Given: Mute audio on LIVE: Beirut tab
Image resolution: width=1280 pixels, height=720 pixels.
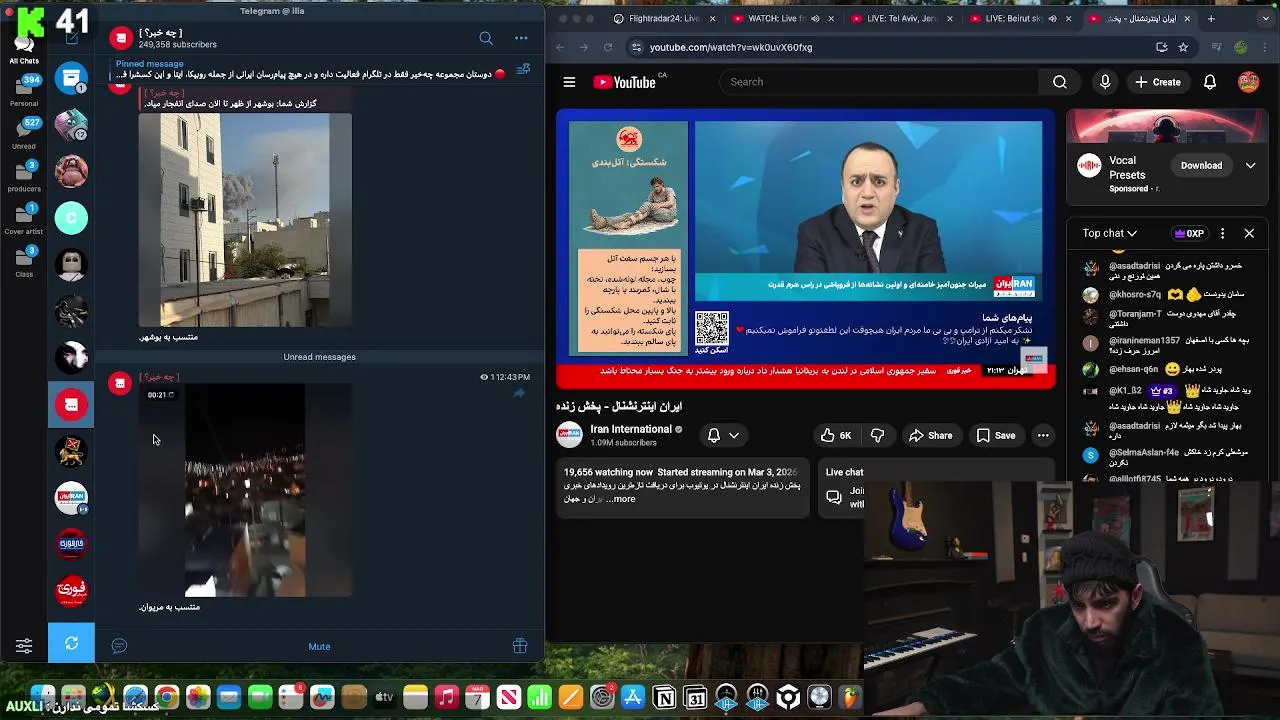Looking at the screenshot, I should [1054, 19].
